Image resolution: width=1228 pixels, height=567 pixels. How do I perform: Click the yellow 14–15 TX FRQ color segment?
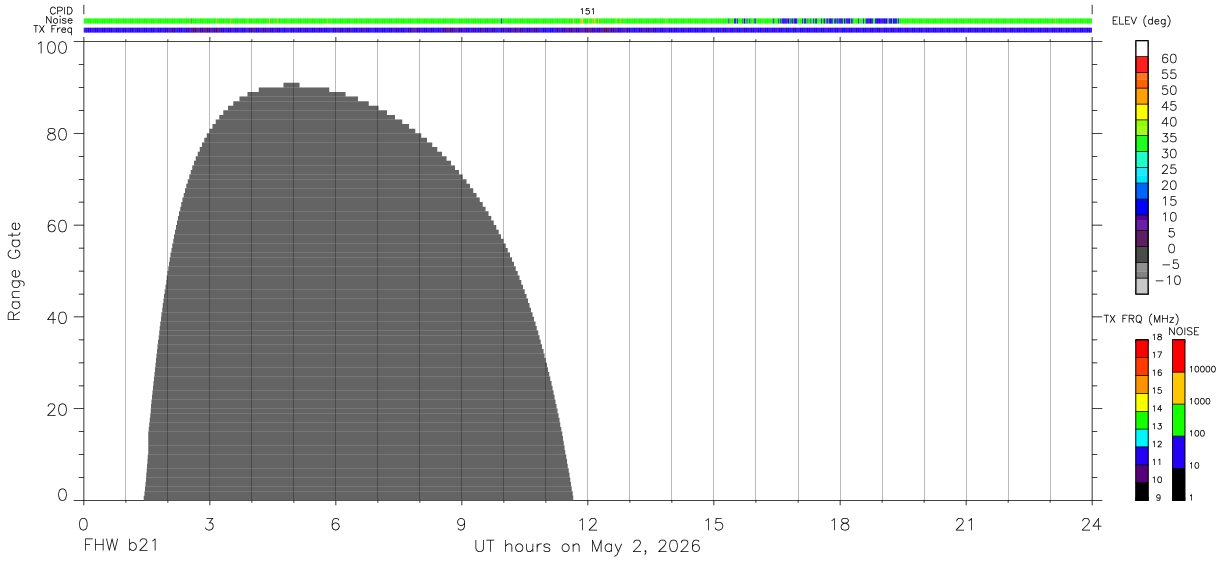click(x=1142, y=402)
